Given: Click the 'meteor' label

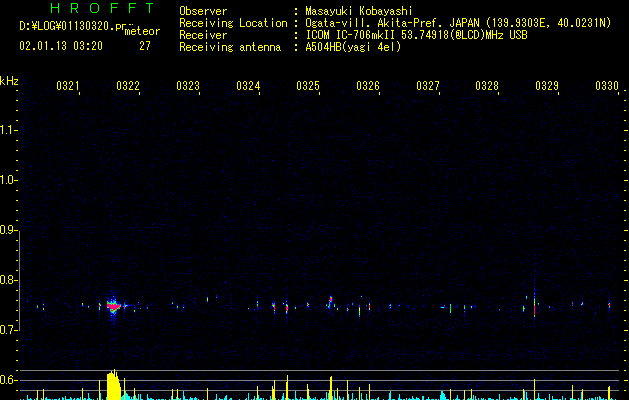Looking at the screenshot, I should click(x=142, y=31).
